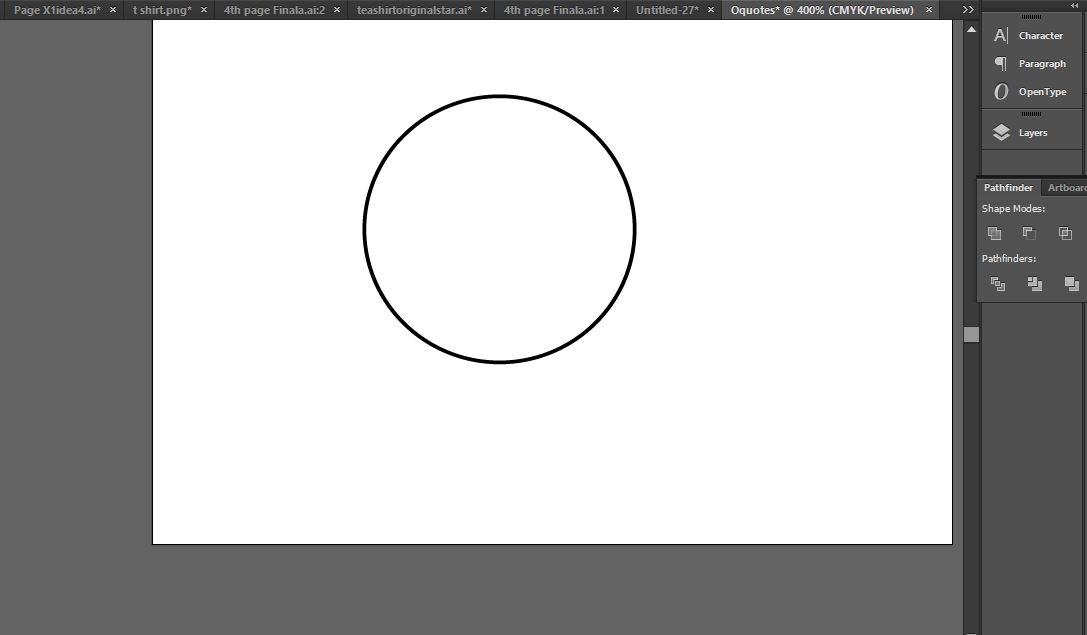The width and height of the screenshot is (1087, 635).
Task: Close the Untitled-27 tab
Action: [x=711, y=10]
